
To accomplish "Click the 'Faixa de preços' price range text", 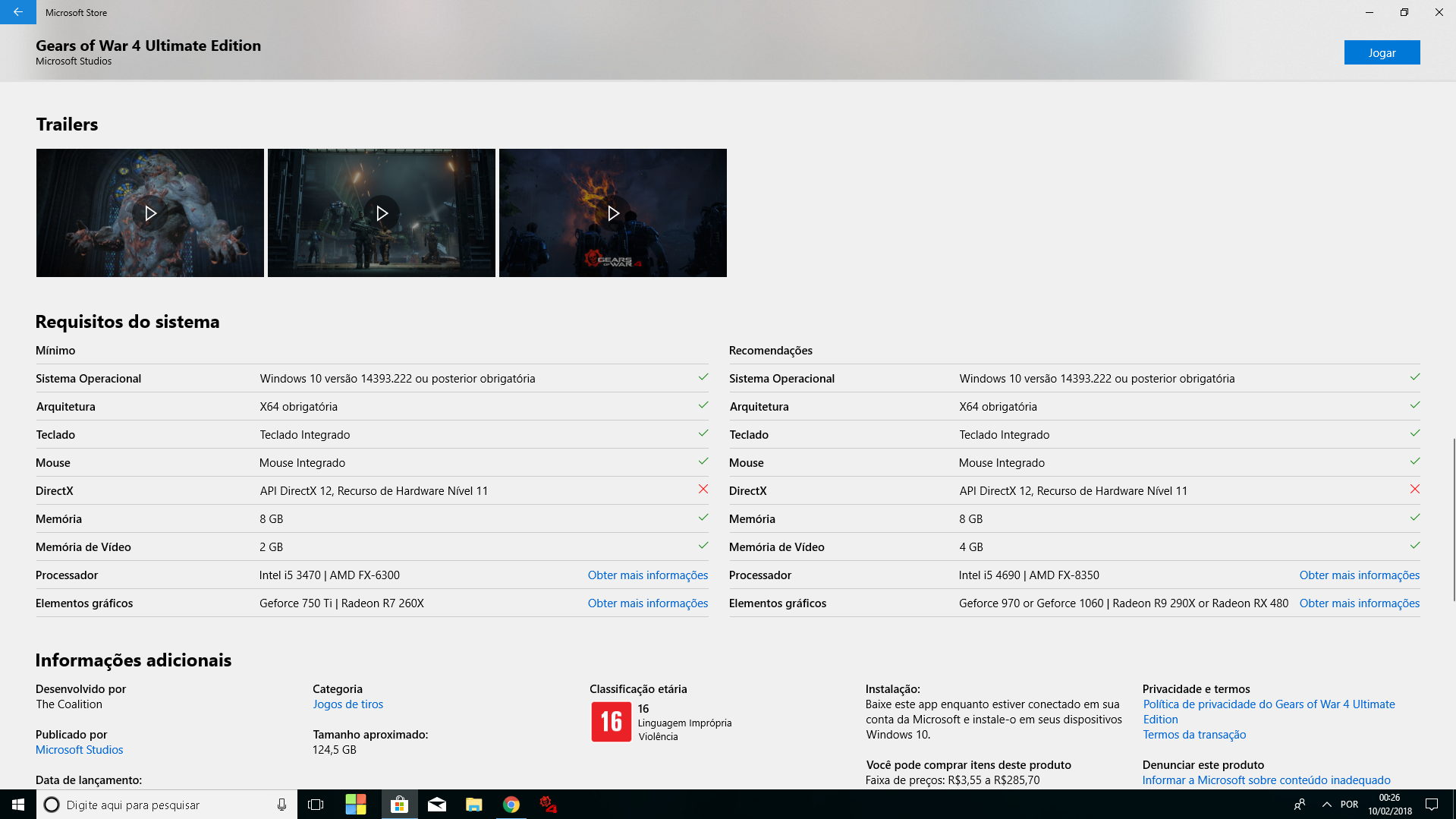I will click(x=953, y=780).
